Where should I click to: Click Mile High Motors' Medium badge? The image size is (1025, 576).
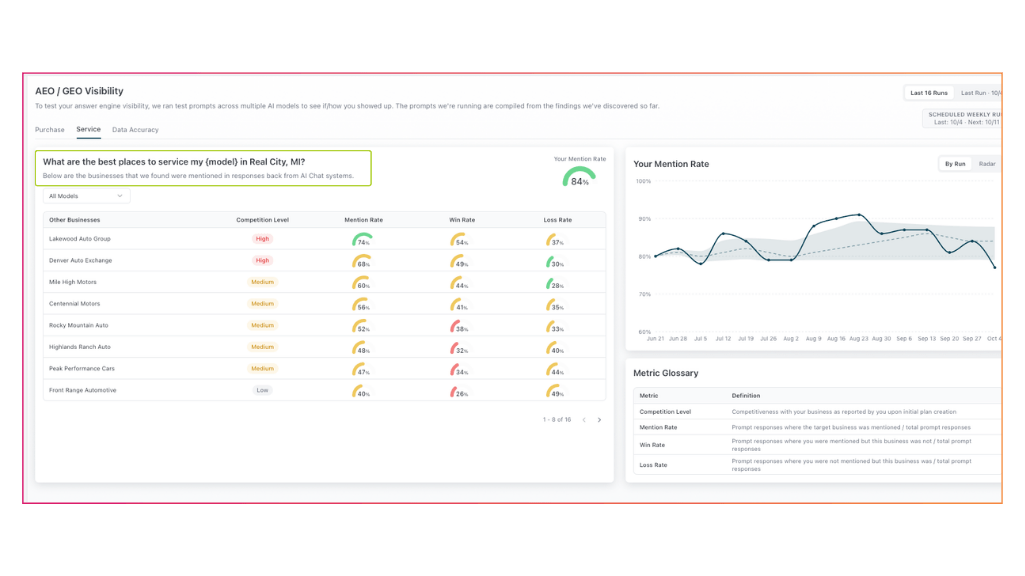(262, 282)
